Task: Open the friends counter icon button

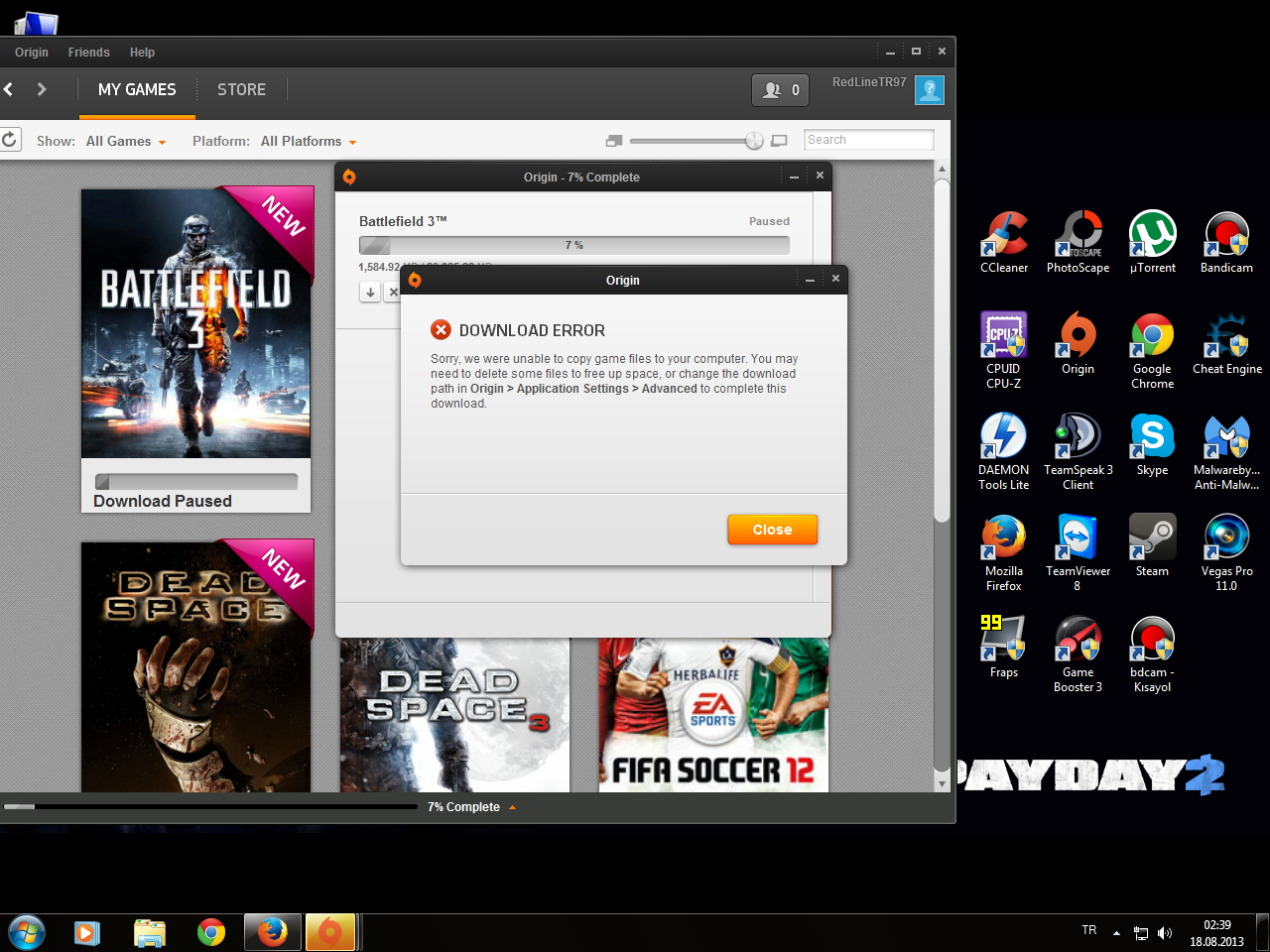Action: (x=780, y=90)
